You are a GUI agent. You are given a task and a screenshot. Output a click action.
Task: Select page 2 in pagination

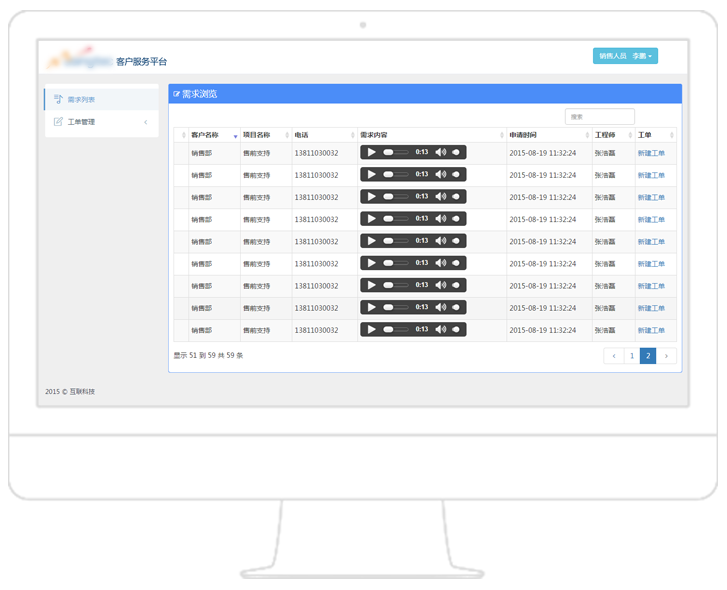click(x=648, y=356)
